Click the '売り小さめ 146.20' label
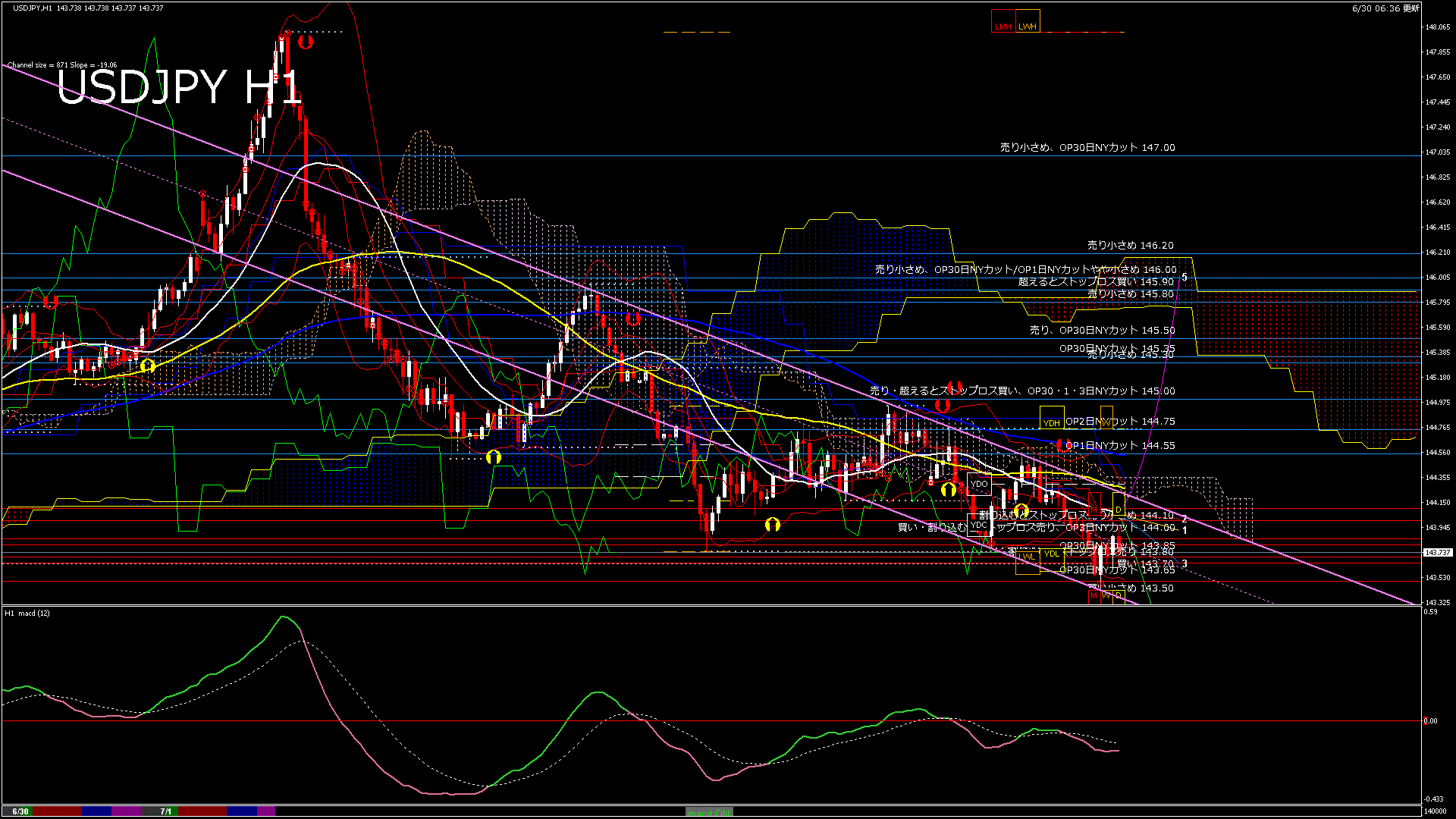The image size is (1456, 819). [x=1131, y=246]
